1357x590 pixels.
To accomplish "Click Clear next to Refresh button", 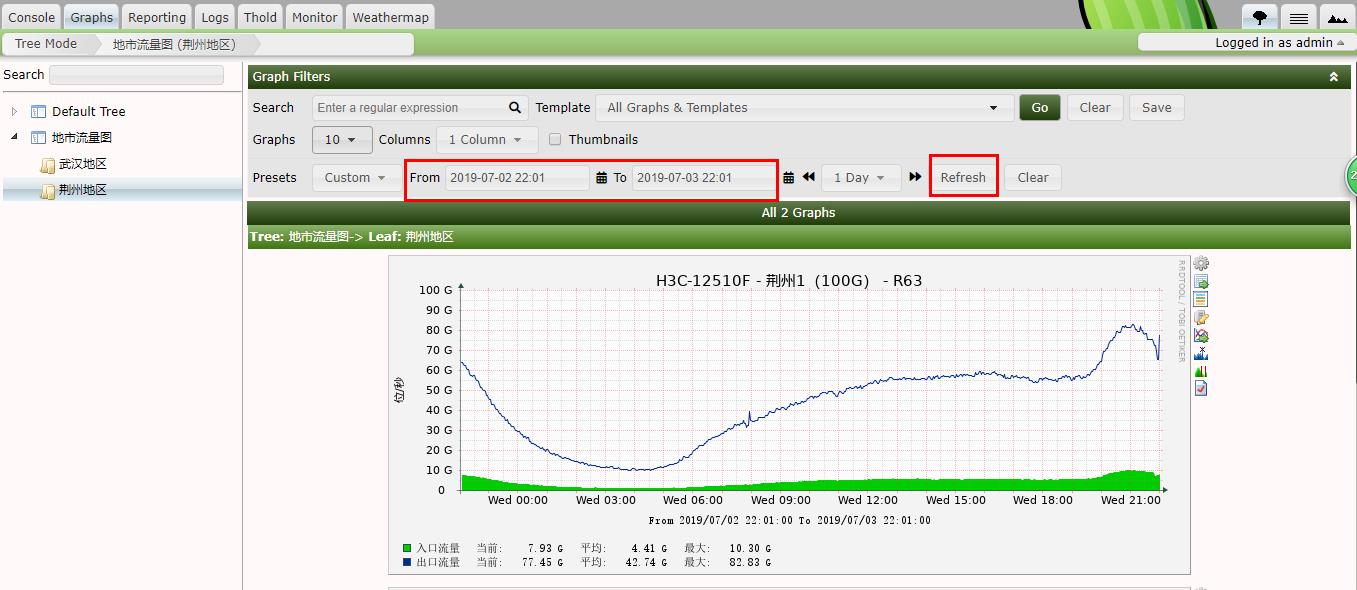I will (x=1033, y=178).
